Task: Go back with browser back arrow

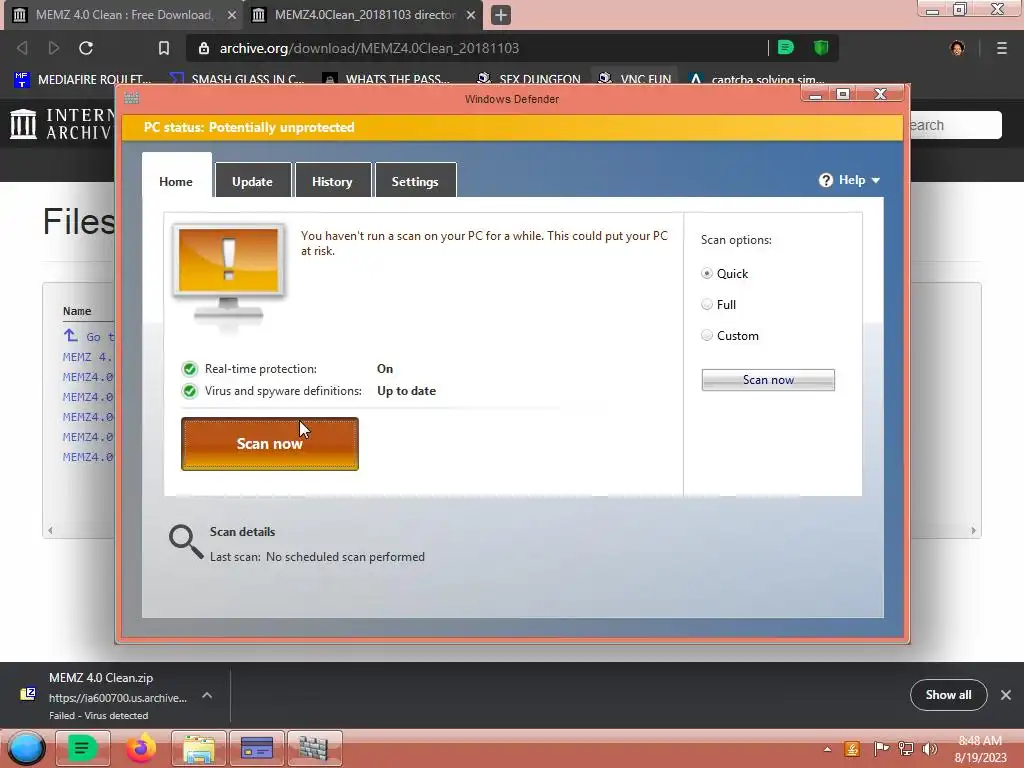Action: [22, 48]
